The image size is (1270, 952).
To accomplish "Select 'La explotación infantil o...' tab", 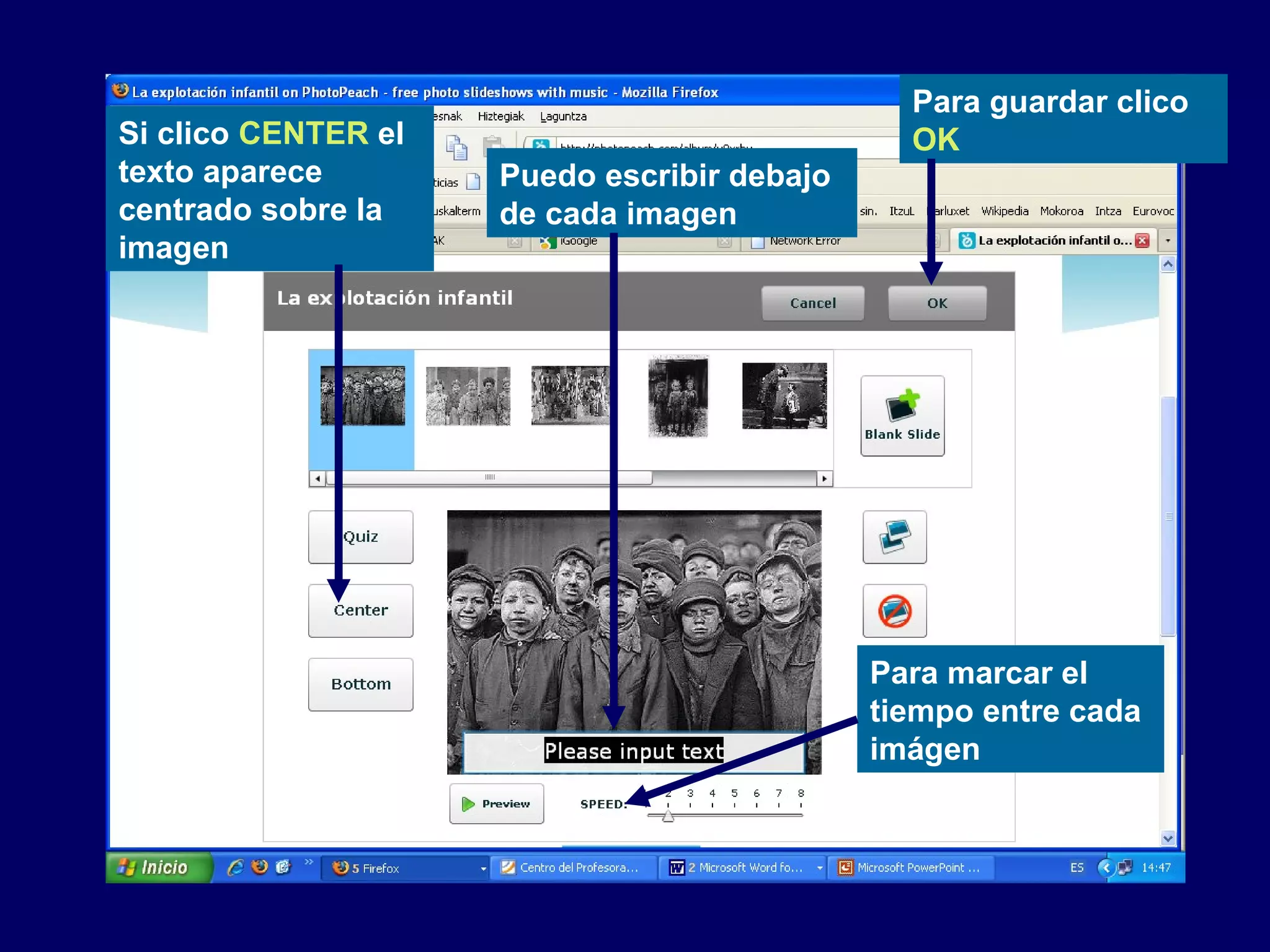I will (x=1054, y=240).
